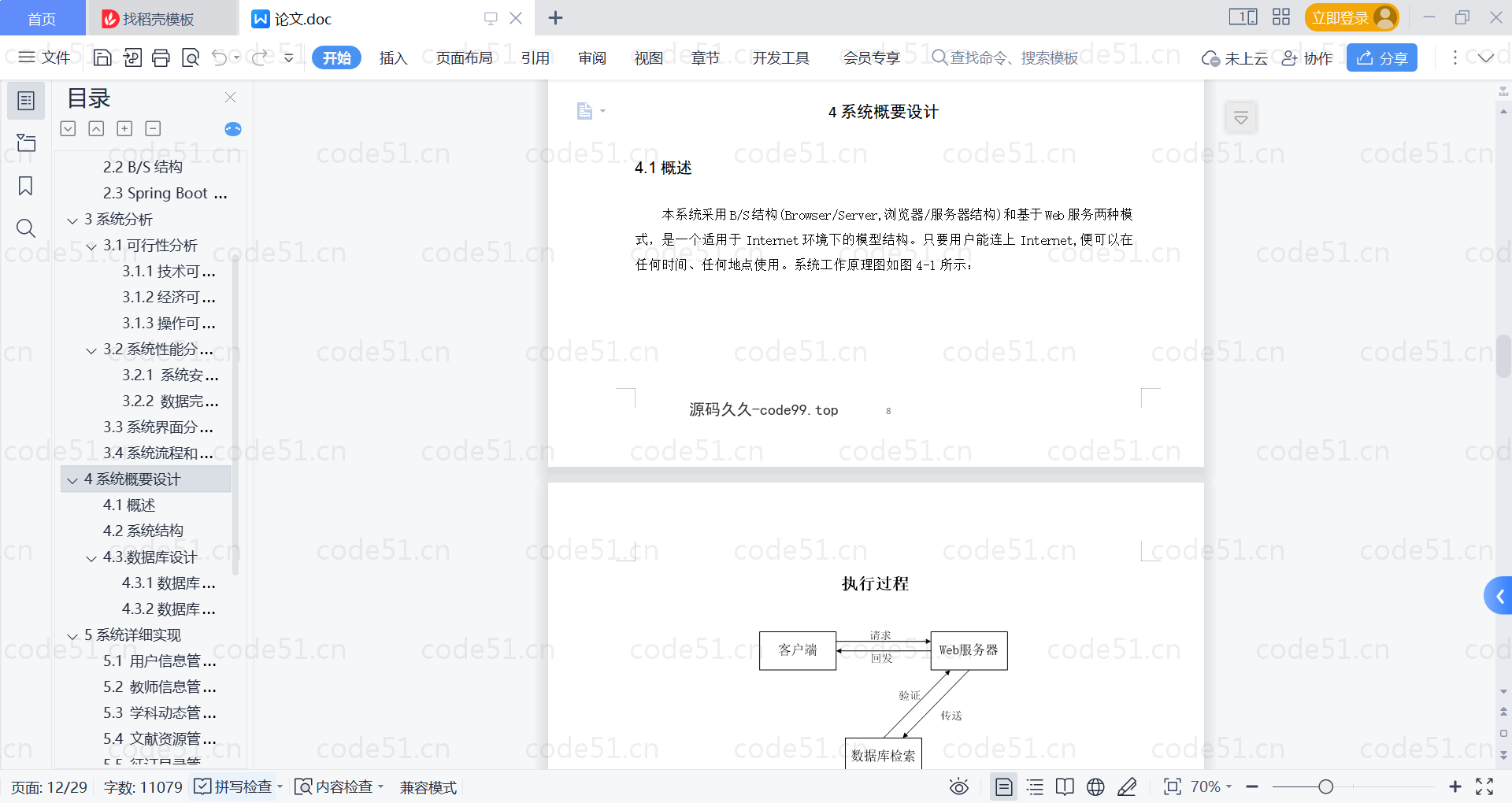Image resolution: width=1512 pixels, height=803 pixels.
Task: Collapse the 3.1 可行性分析 outline node
Action: 91,246
